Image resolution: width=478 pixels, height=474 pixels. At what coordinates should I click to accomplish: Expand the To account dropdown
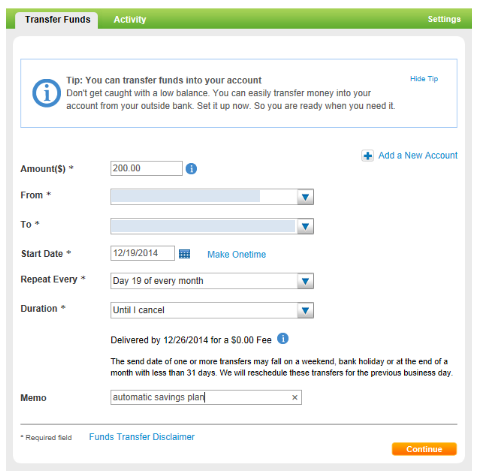(x=305, y=226)
